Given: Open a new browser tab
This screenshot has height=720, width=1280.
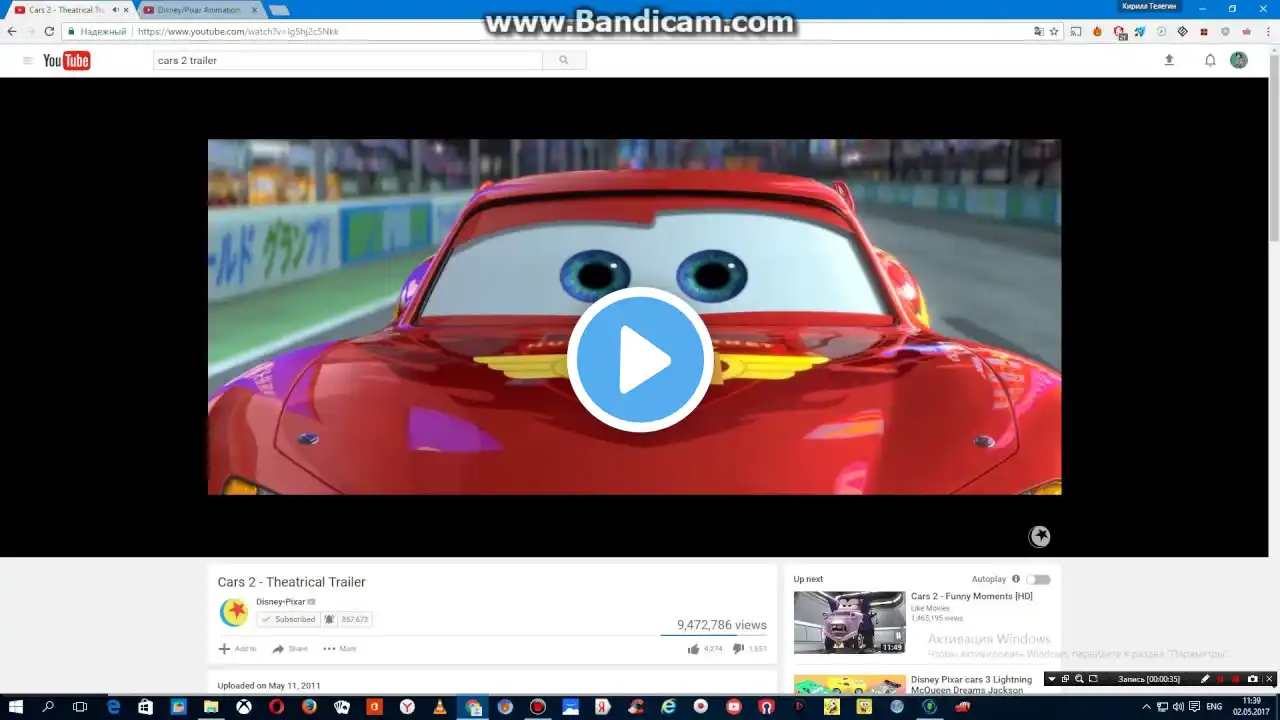Looking at the screenshot, I should pos(279,10).
